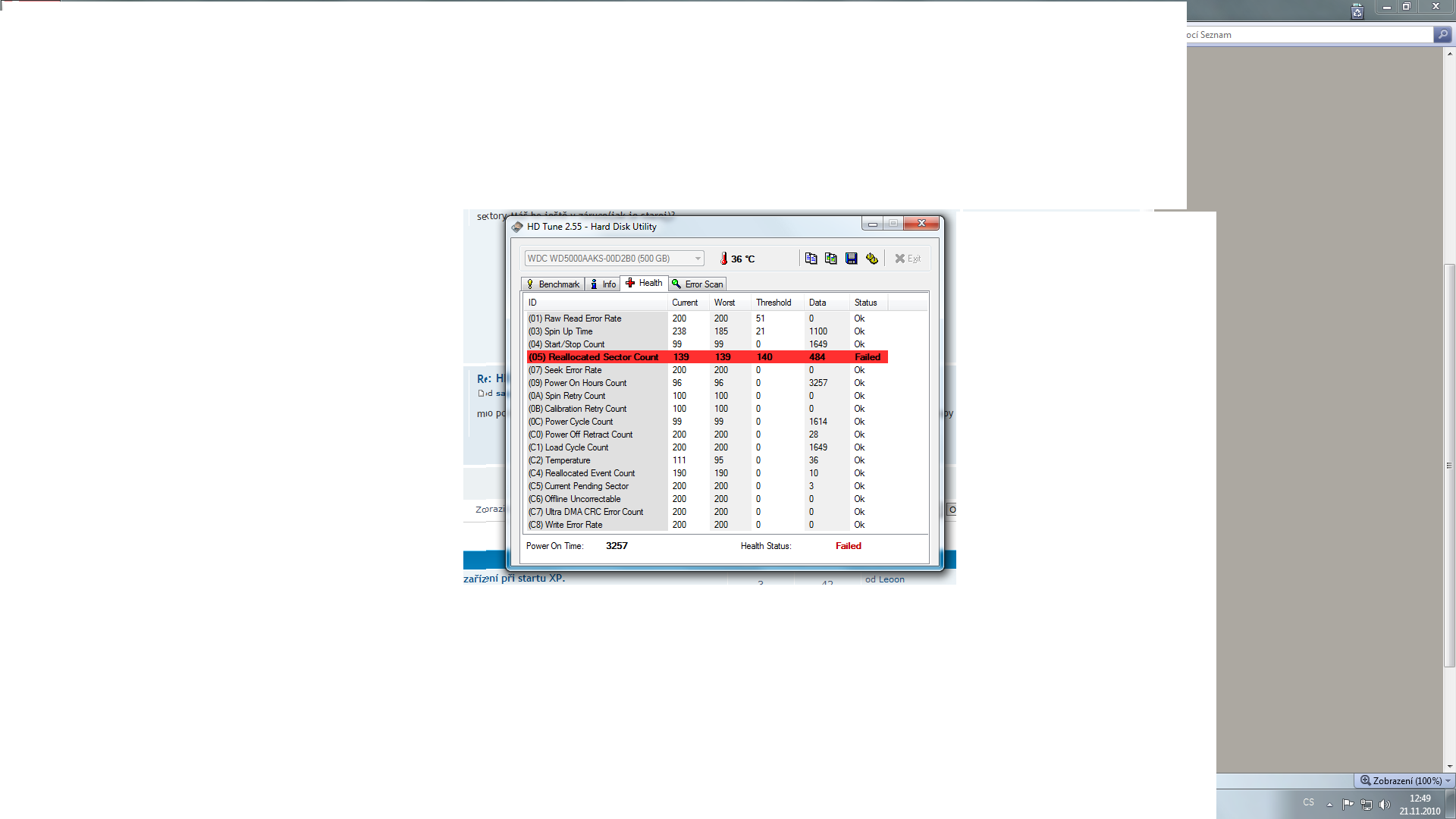Click the Threshold column header
Viewport: 1456px width, 819px height.
click(x=773, y=303)
